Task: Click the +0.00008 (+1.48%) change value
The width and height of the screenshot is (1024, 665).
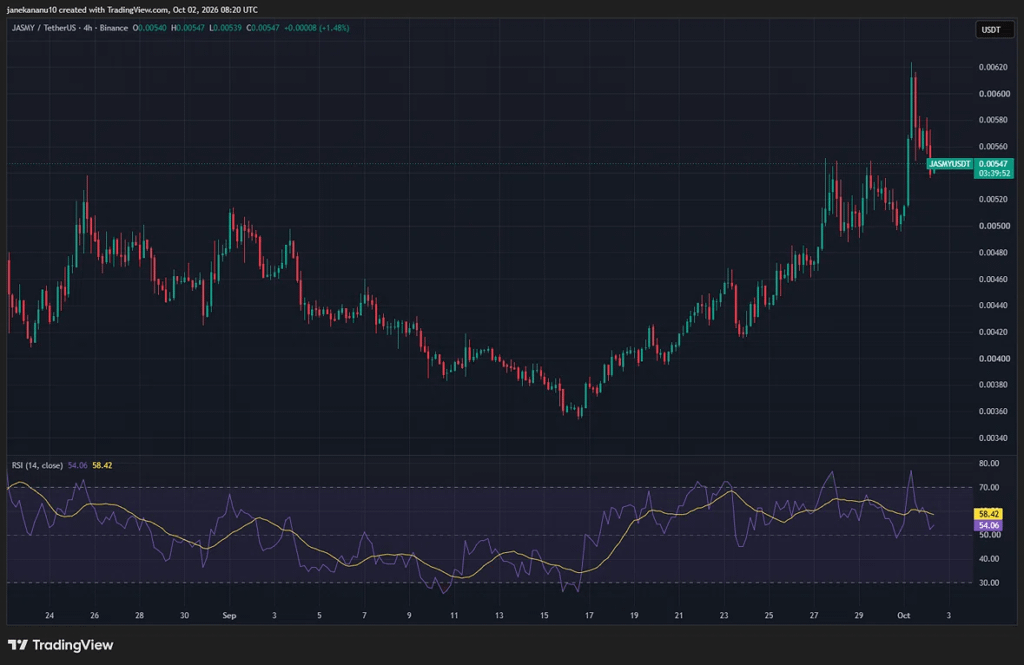Action: click(x=317, y=28)
